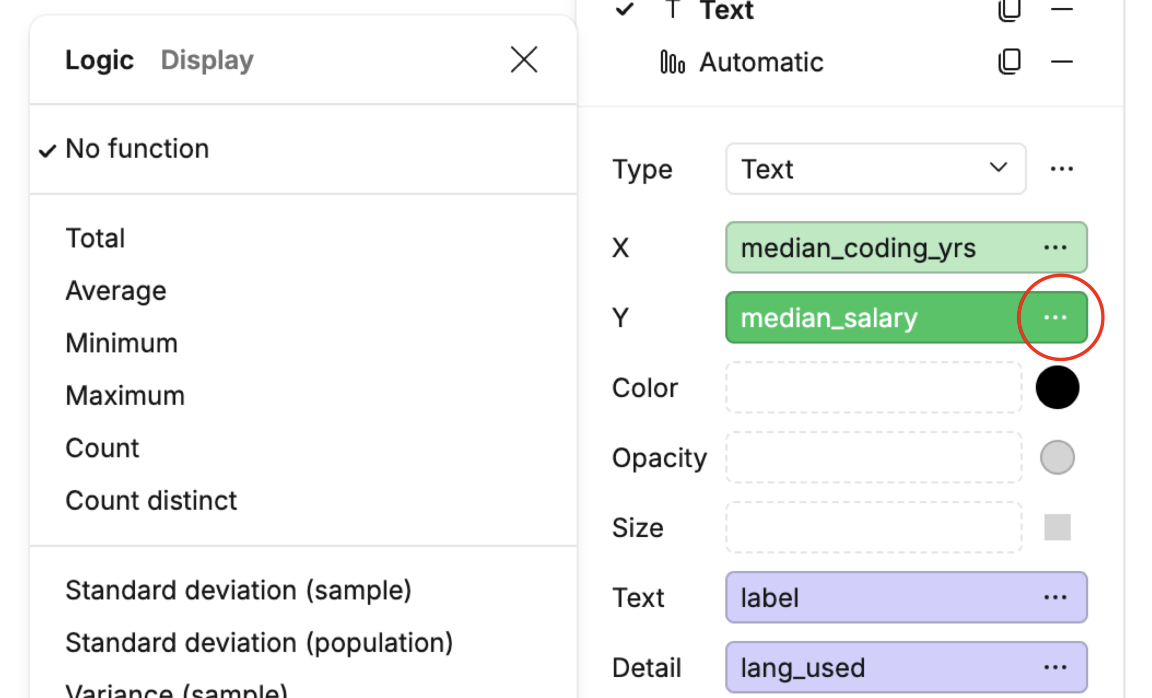1152x698 pixels.
Task: Select the Automatic layer row
Action: point(761,62)
